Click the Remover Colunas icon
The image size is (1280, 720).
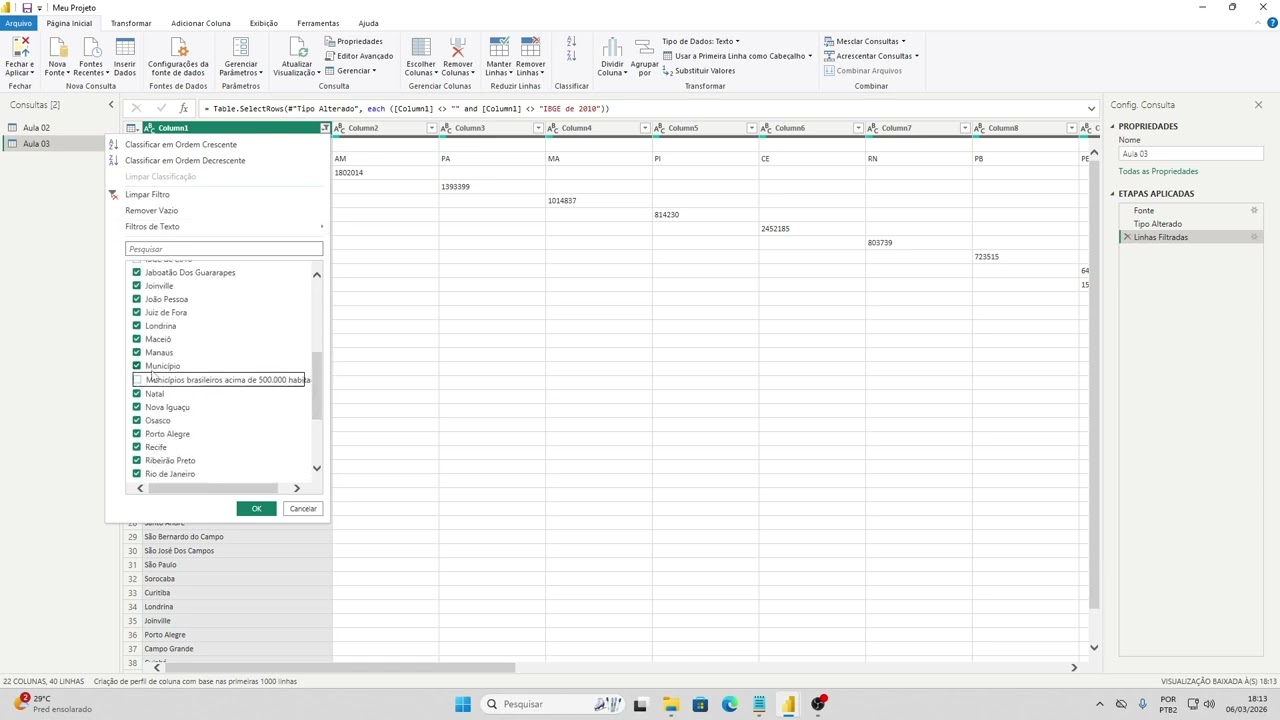(458, 47)
